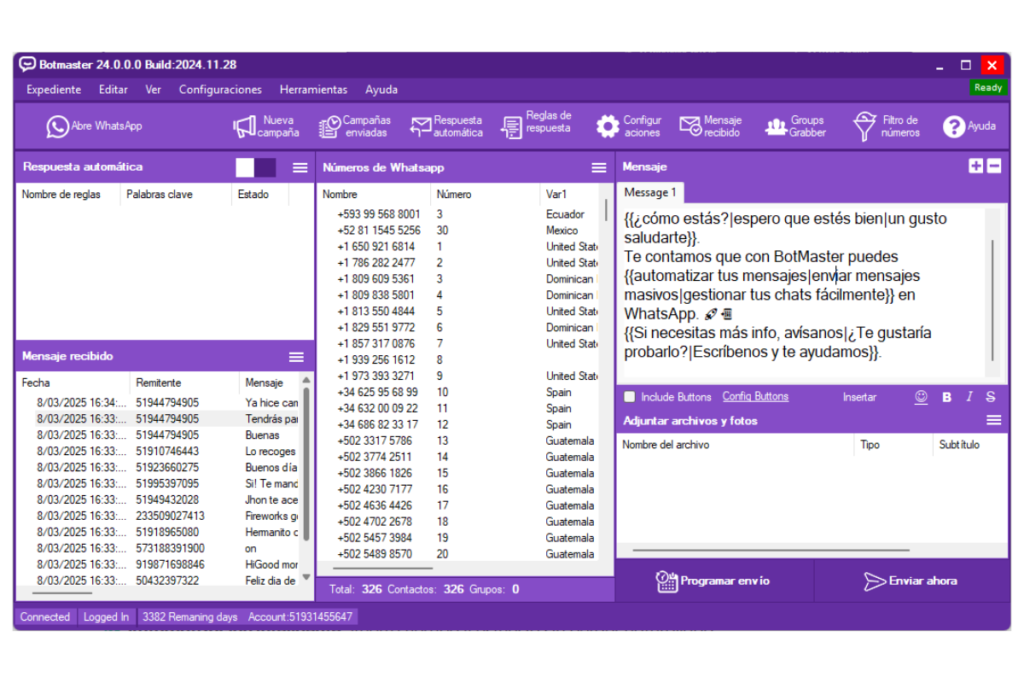This screenshot has width=1024, height=683.
Task: Click Mensaje recibido scroll up arrow
Action: [x=306, y=380]
